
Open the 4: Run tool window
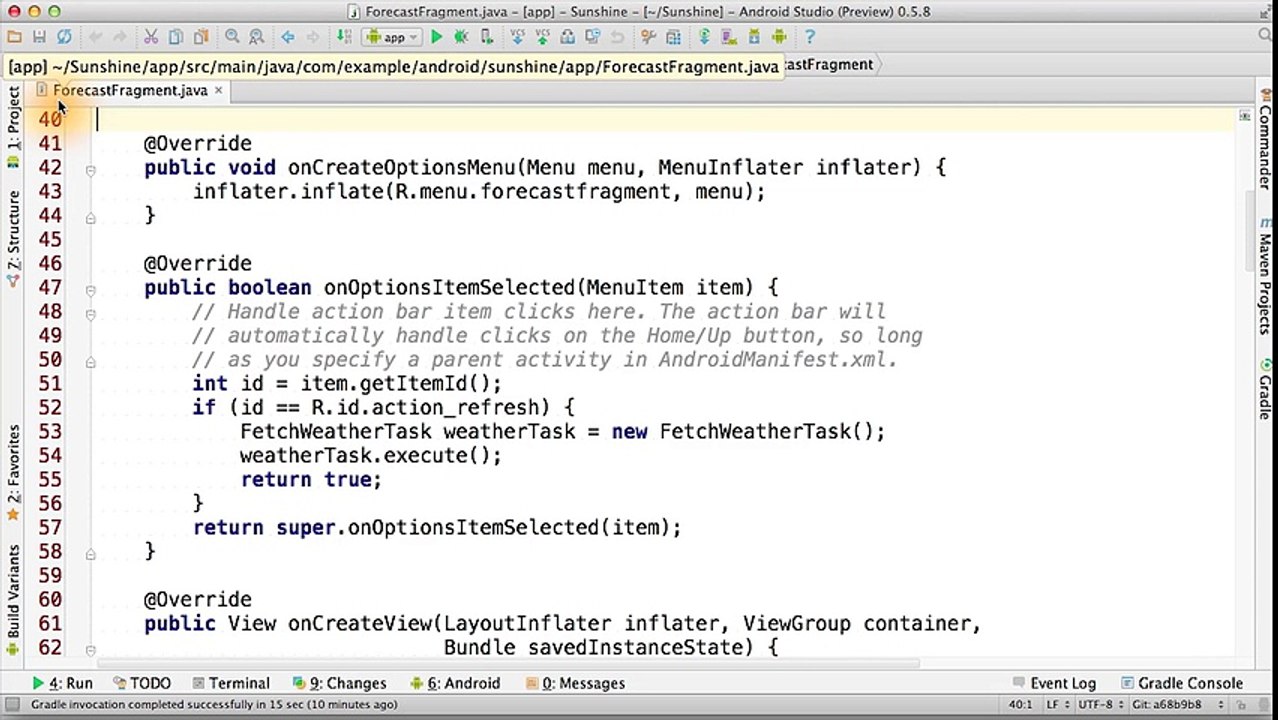[62, 683]
